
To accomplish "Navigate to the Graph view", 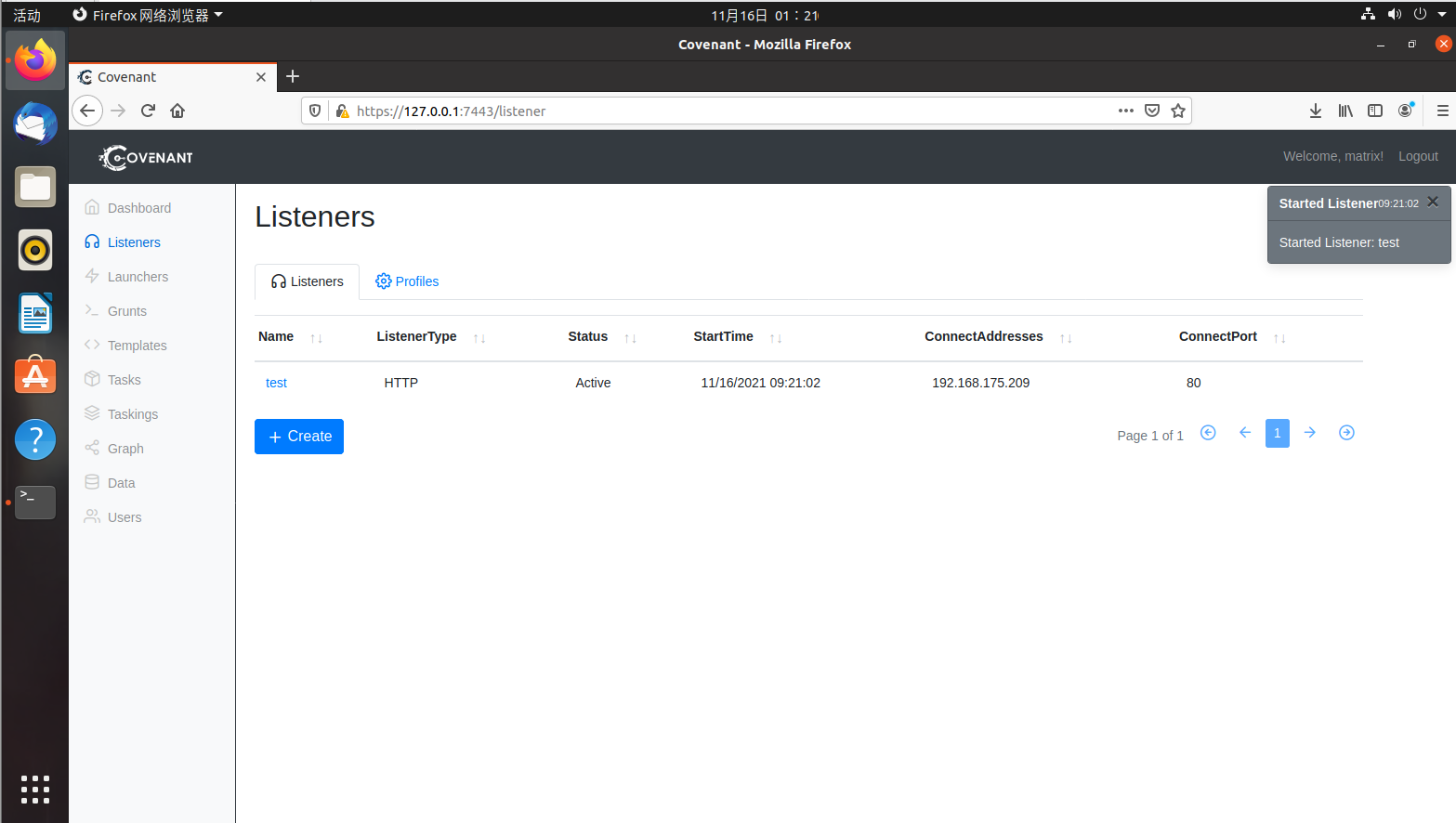I will pyautogui.click(x=125, y=449).
